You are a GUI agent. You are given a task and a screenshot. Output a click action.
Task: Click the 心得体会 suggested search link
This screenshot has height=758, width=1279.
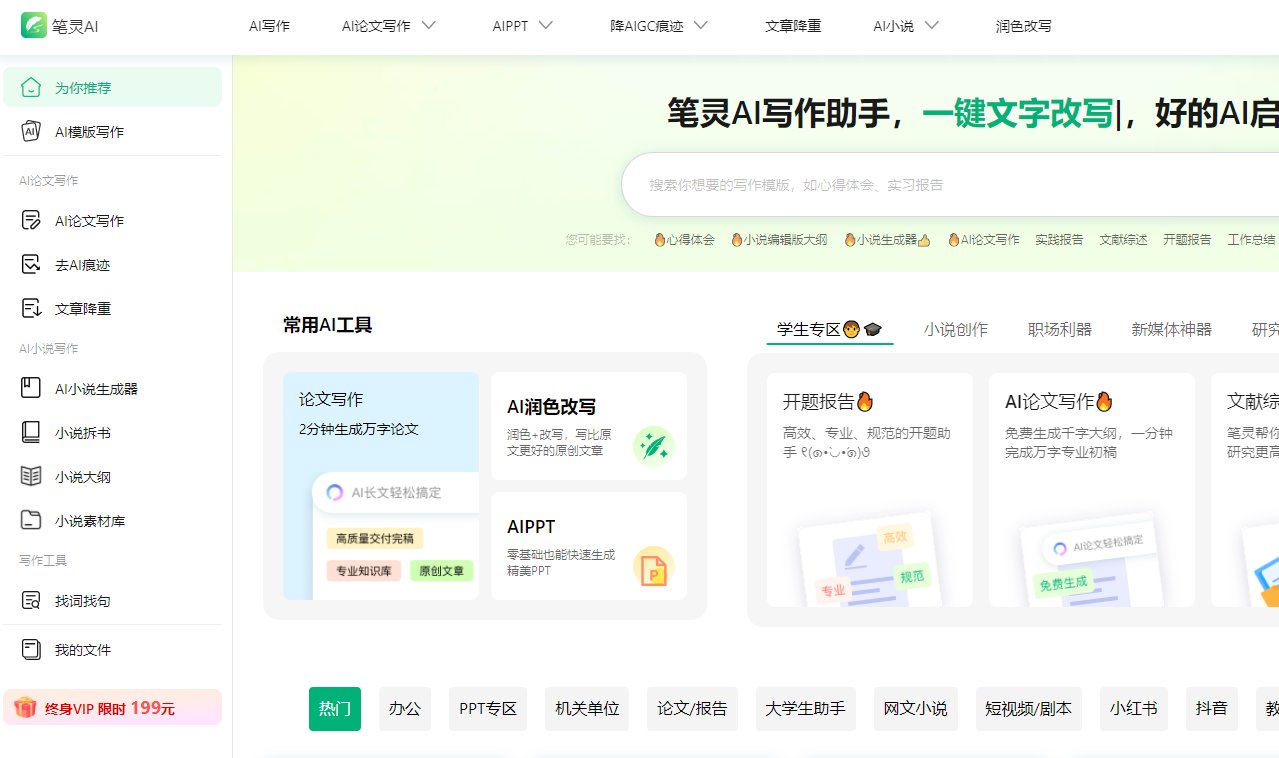click(x=685, y=240)
